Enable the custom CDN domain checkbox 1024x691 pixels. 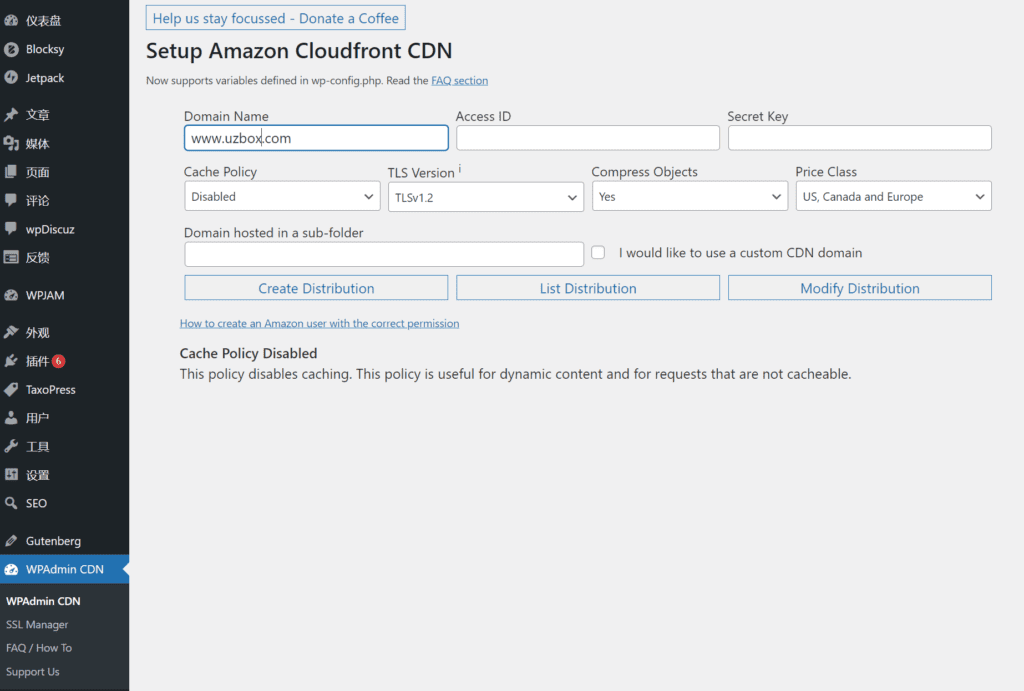[x=598, y=253]
